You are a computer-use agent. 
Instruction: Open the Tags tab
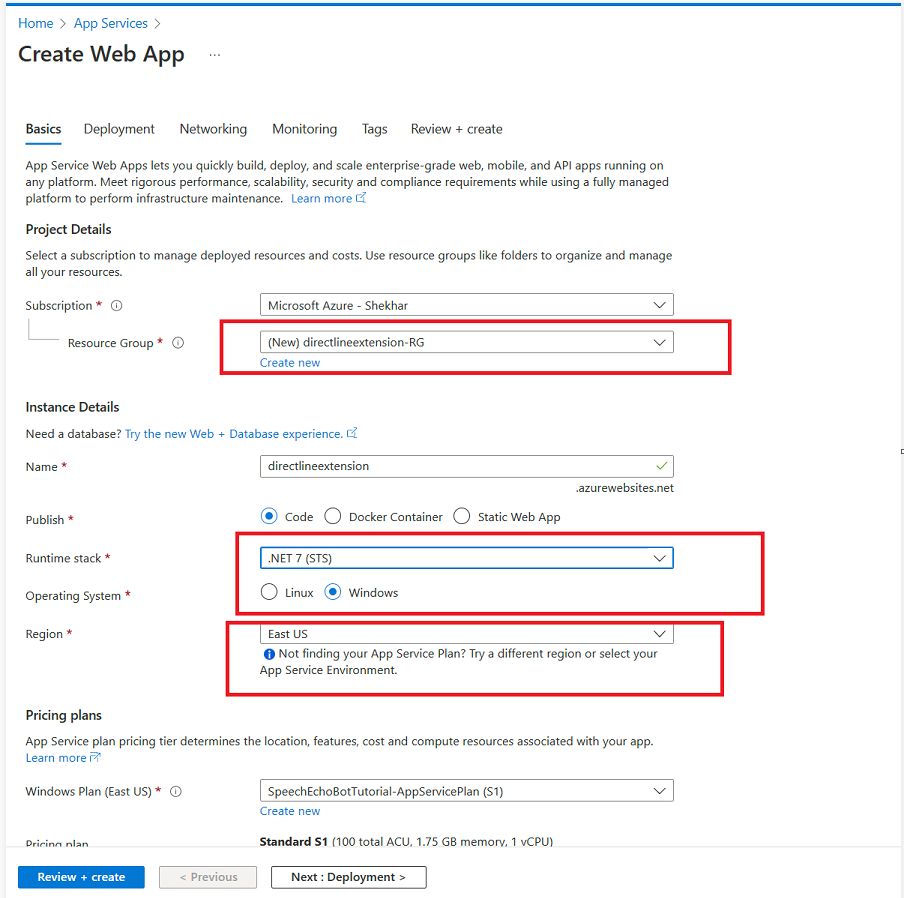point(374,129)
